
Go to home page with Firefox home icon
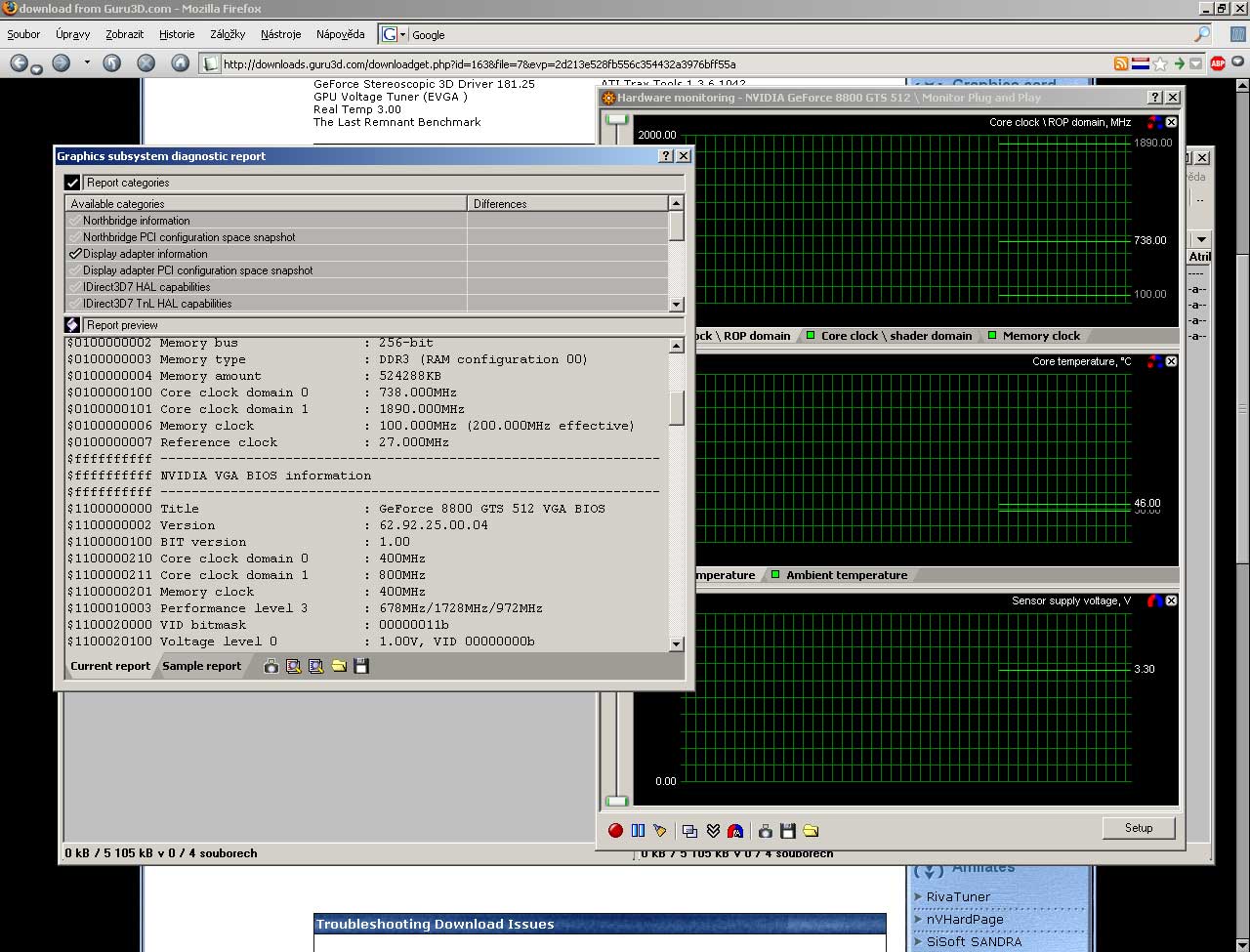[180, 63]
